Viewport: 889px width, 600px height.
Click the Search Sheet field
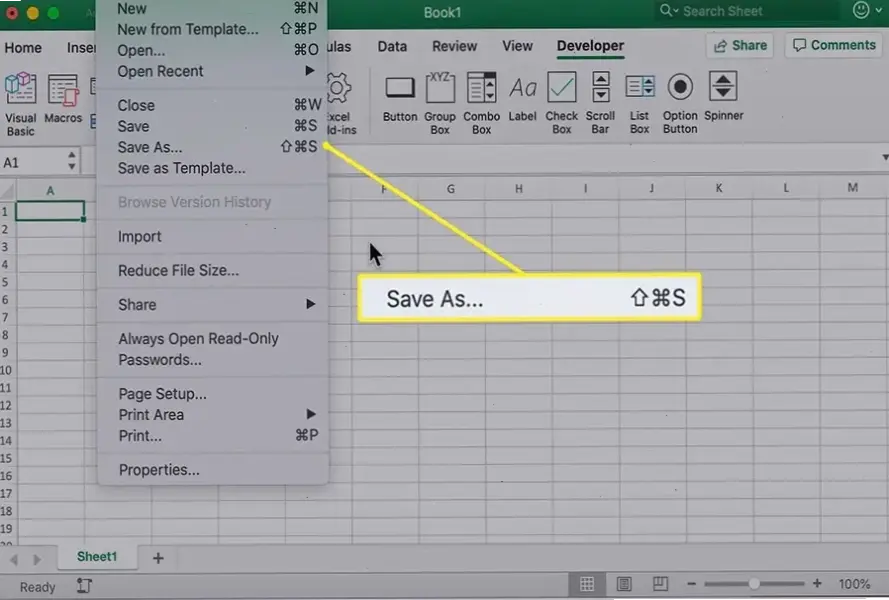tap(747, 11)
